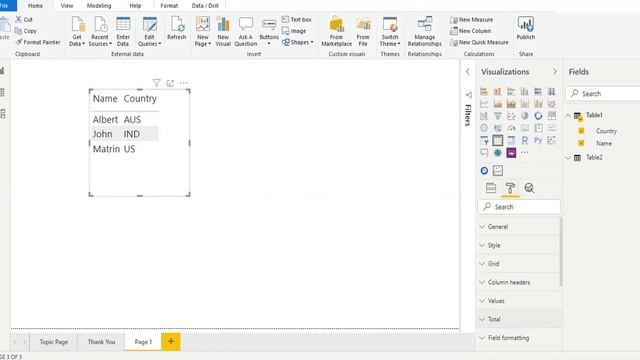This screenshot has height=360, width=640.
Task: Open the View ribbon tab
Action: tap(67, 6)
